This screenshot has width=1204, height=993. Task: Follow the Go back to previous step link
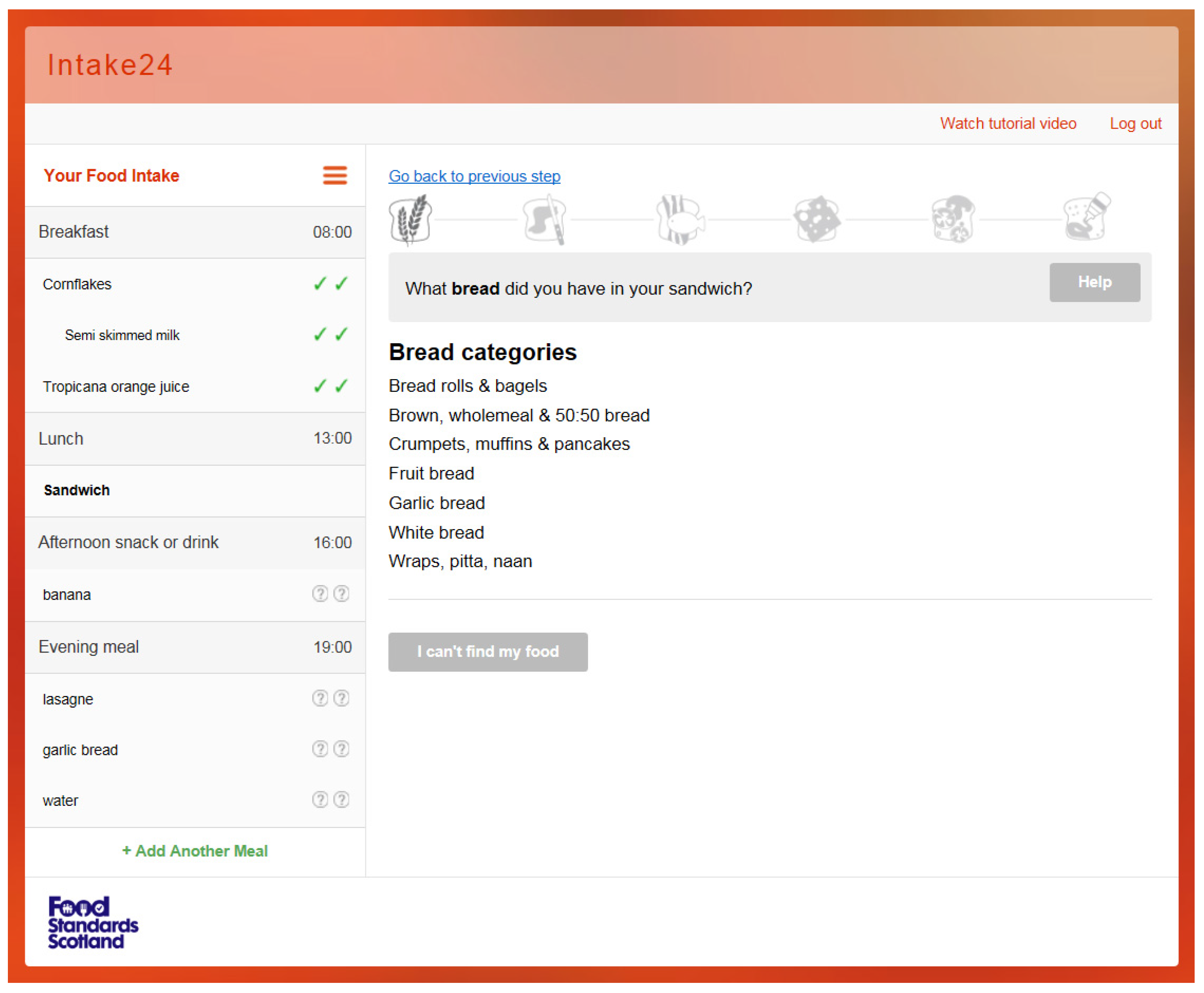tap(474, 176)
